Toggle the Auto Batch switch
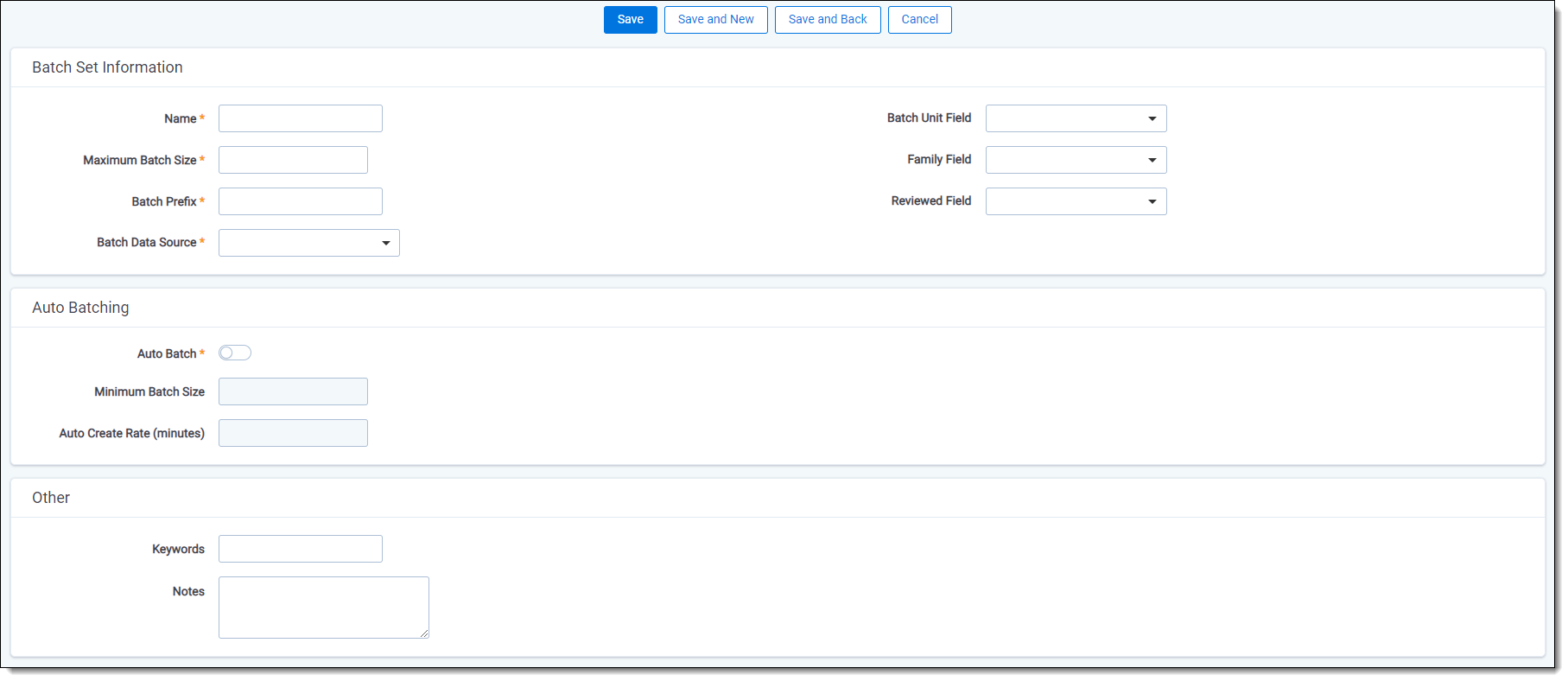The width and height of the screenshot is (1568, 681). click(235, 353)
